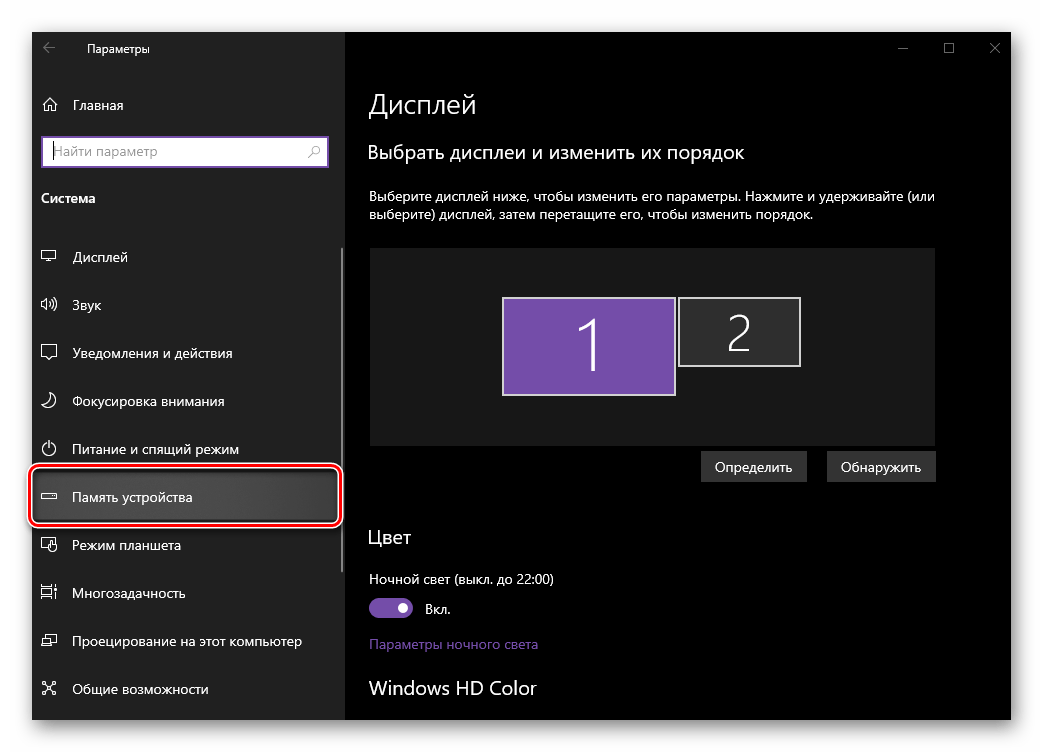Click the tablet mode icon
The width and height of the screenshot is (1043, 752).
point(49,545)
